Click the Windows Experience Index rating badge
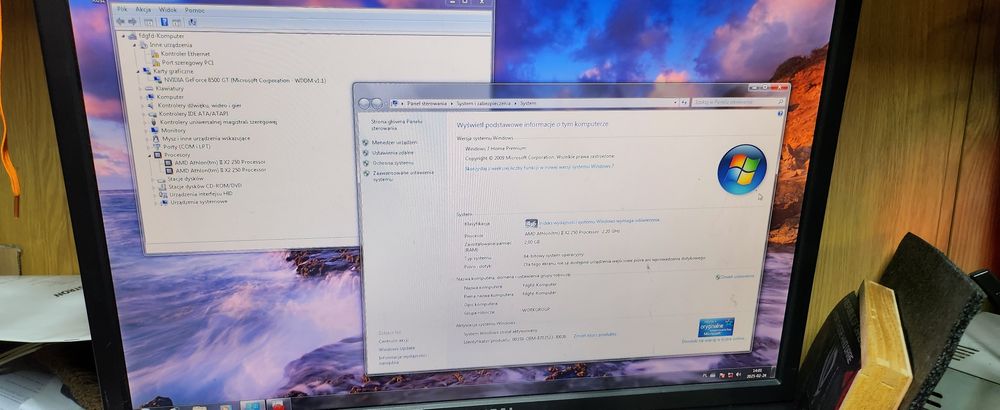1000x410 pixels. pos(531,223)
